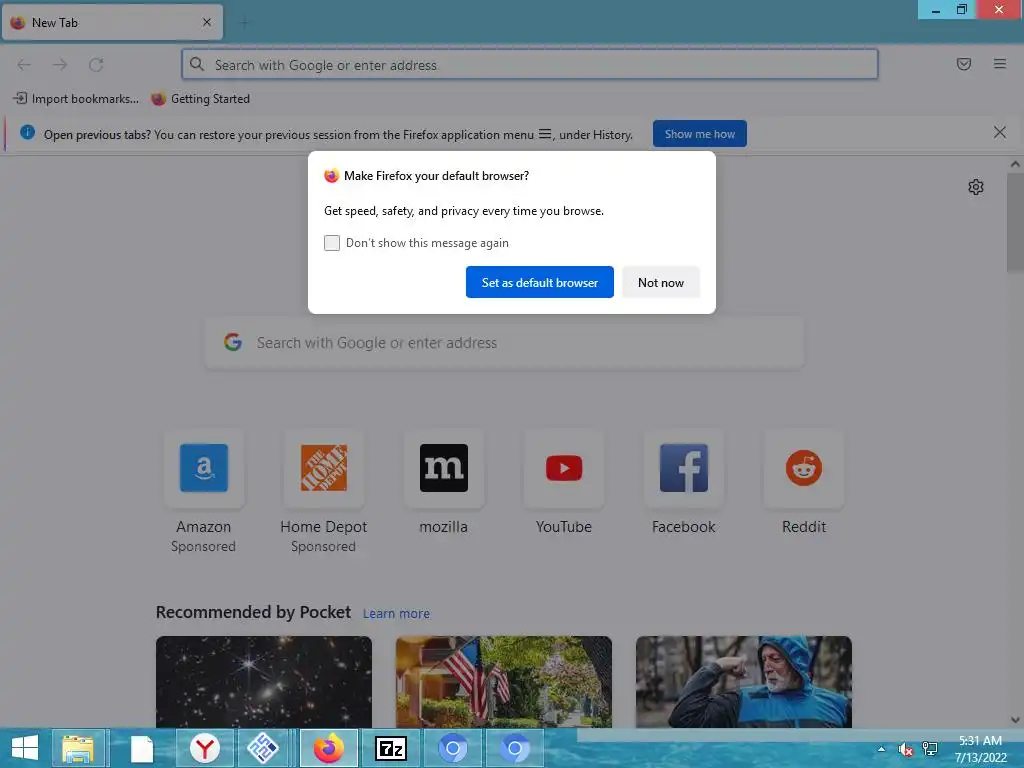Open second Chromium taskbar icon
The image size is (1024, 768).
click(x=515, y=748)
